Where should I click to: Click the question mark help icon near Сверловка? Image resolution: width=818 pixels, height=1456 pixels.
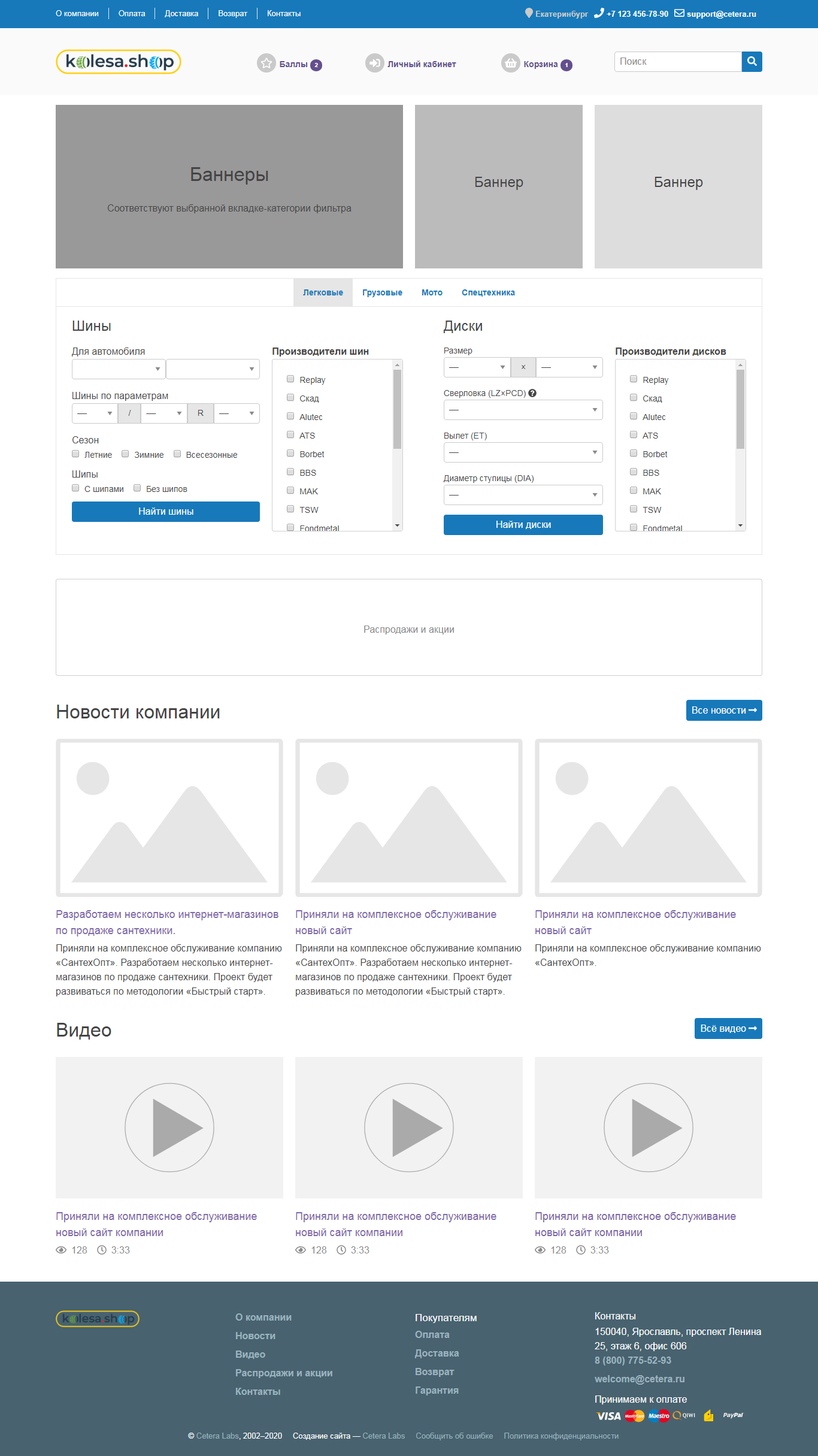(x=532, y=393)
